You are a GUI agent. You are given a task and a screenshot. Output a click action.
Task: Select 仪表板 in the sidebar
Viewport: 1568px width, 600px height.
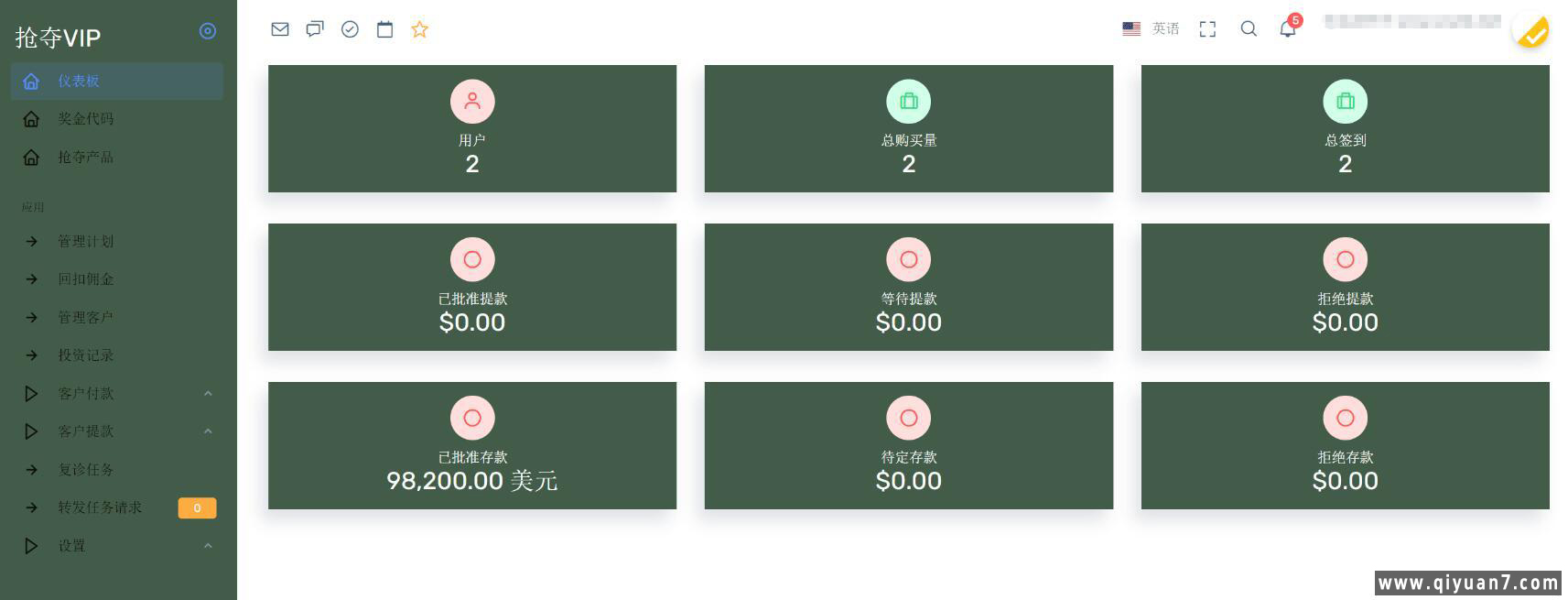(79, 82)
